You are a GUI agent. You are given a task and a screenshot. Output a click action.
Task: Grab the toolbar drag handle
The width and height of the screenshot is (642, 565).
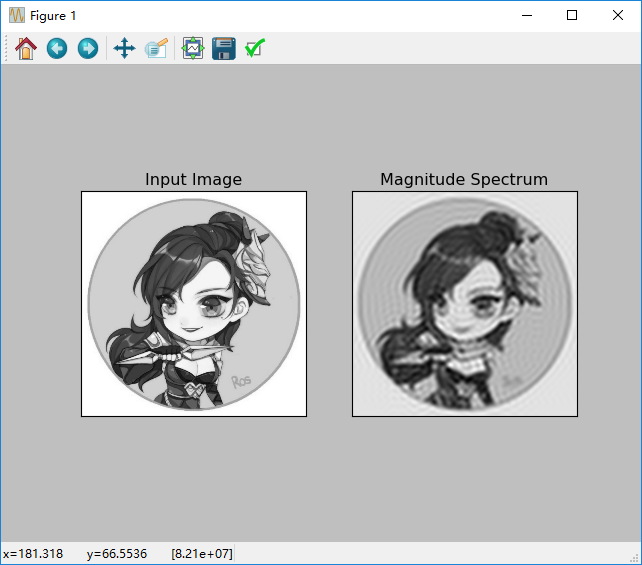point(6,48)
